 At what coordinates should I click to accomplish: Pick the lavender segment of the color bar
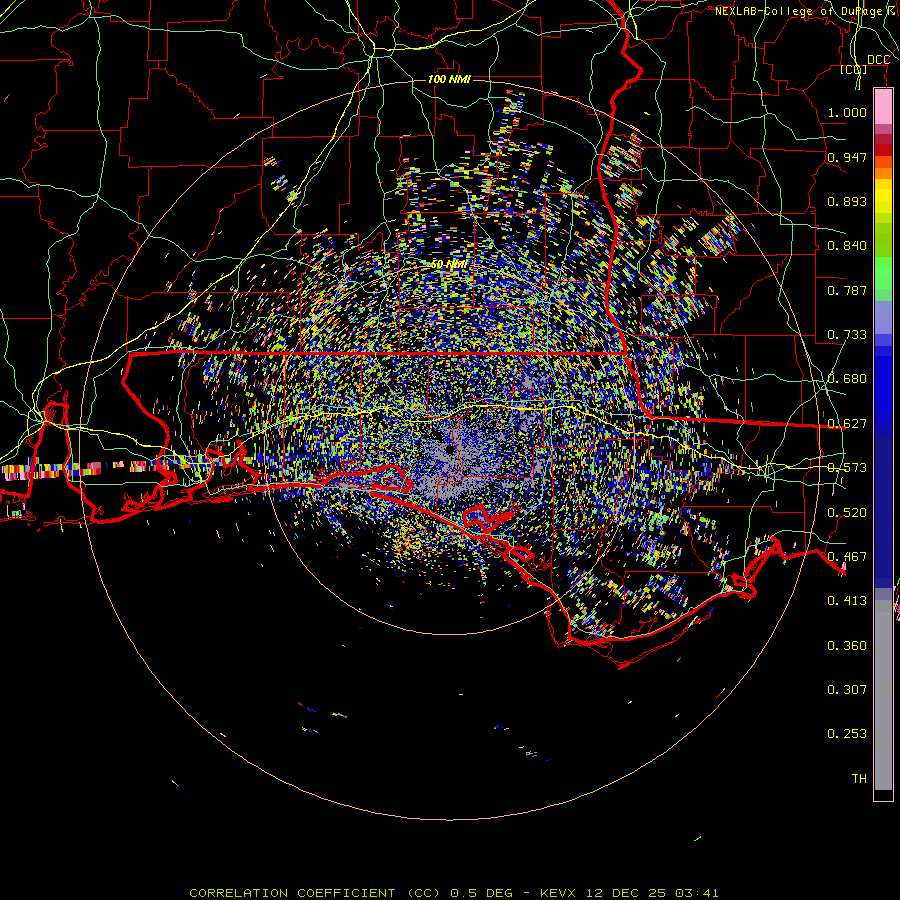(883, 317)
